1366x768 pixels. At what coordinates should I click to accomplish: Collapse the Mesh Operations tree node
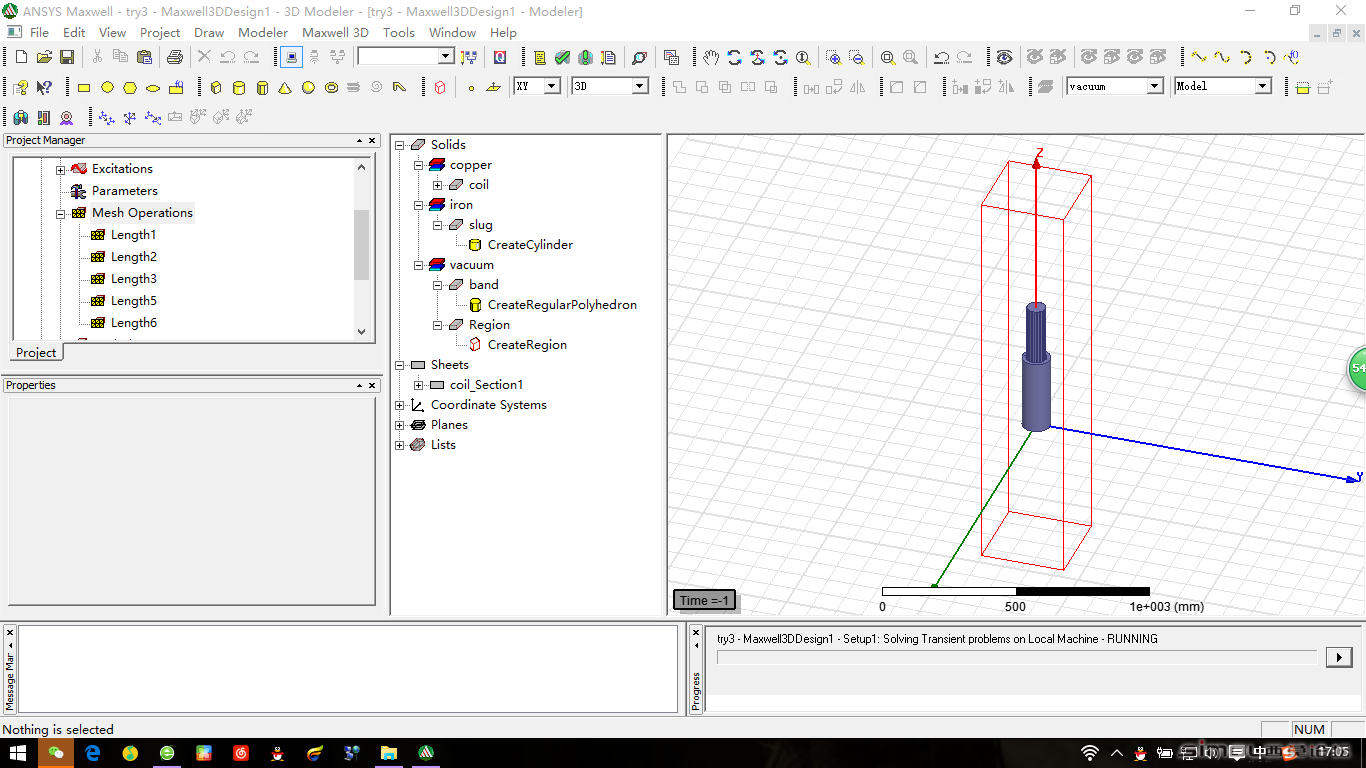(61, 214)
